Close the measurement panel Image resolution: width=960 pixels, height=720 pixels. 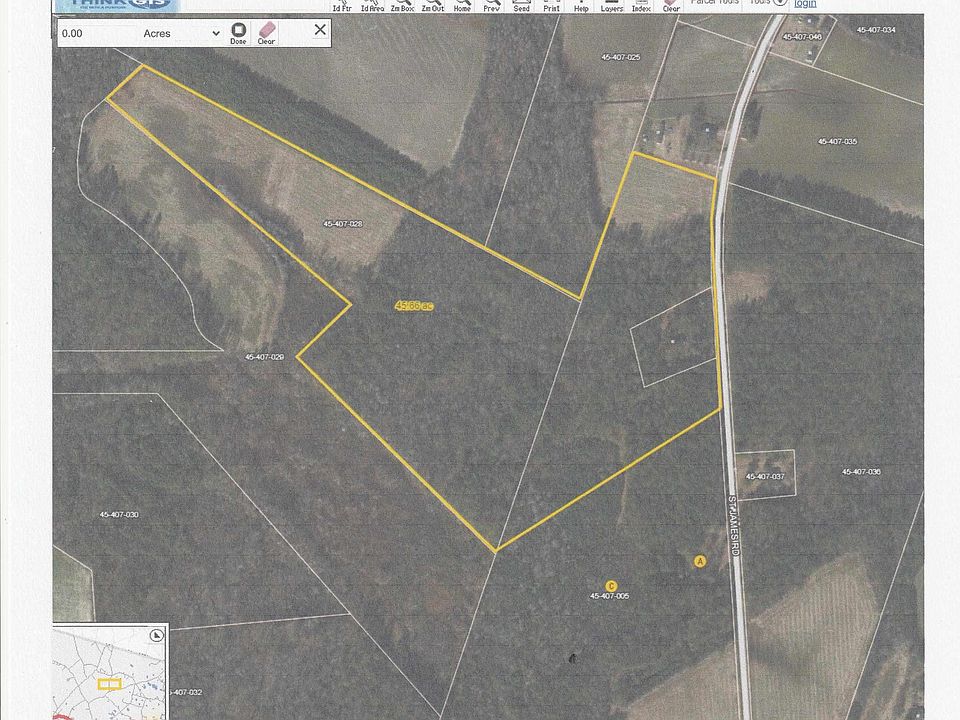320,29
